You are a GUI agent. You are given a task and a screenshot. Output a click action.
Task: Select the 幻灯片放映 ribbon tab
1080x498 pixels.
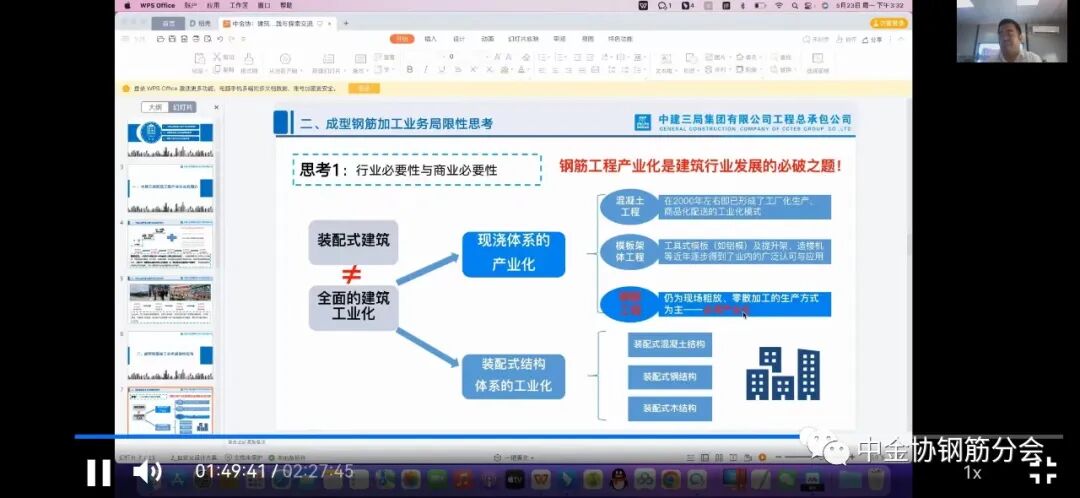pos(523,39)
